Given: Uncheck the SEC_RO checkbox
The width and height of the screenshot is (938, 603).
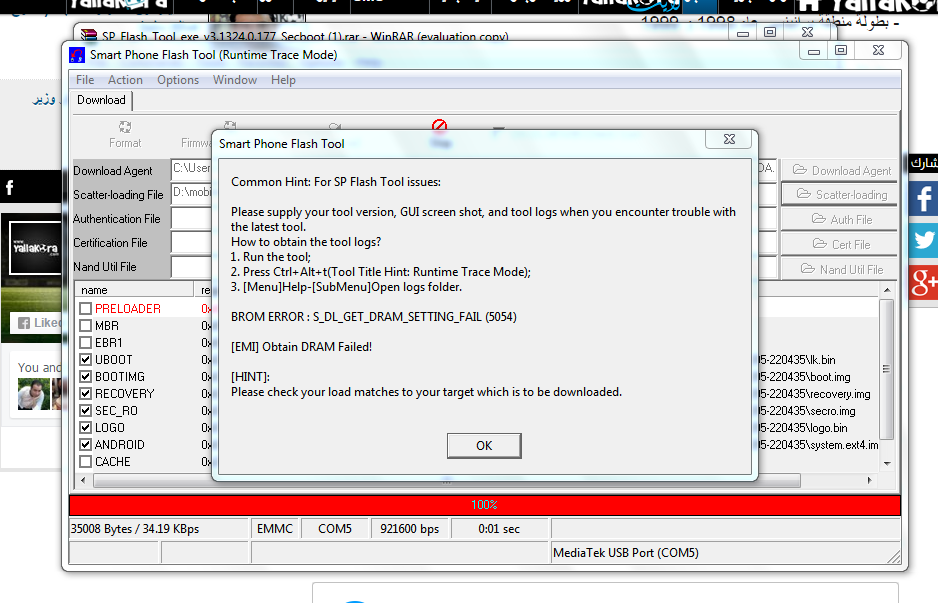Looking at the screenshot, I should (x=86, y=411).
